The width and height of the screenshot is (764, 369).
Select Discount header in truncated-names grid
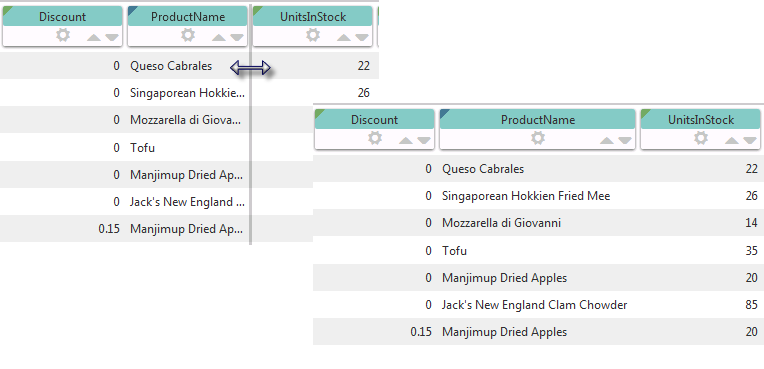pyautogui.click(x=62, y=17)
